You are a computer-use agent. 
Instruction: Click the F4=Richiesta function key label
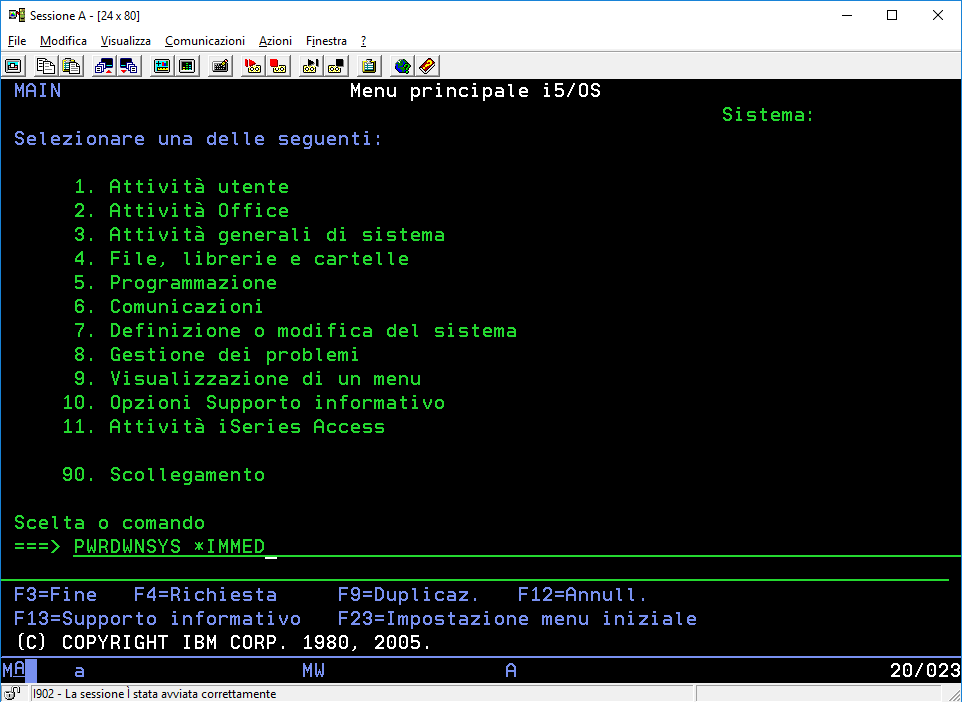(x=205, y=595)
